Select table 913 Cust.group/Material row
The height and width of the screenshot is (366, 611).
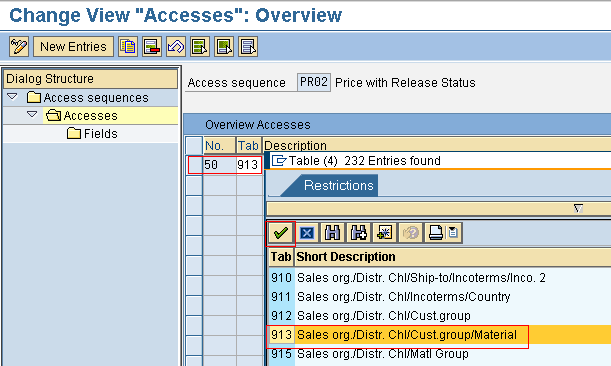click(x=440, y=335)
